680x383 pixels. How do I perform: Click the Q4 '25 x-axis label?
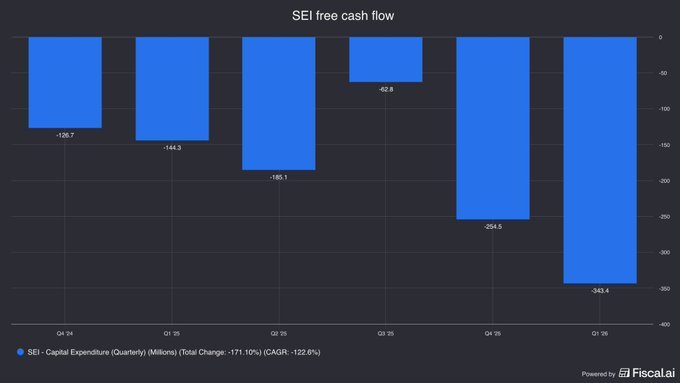493,334
